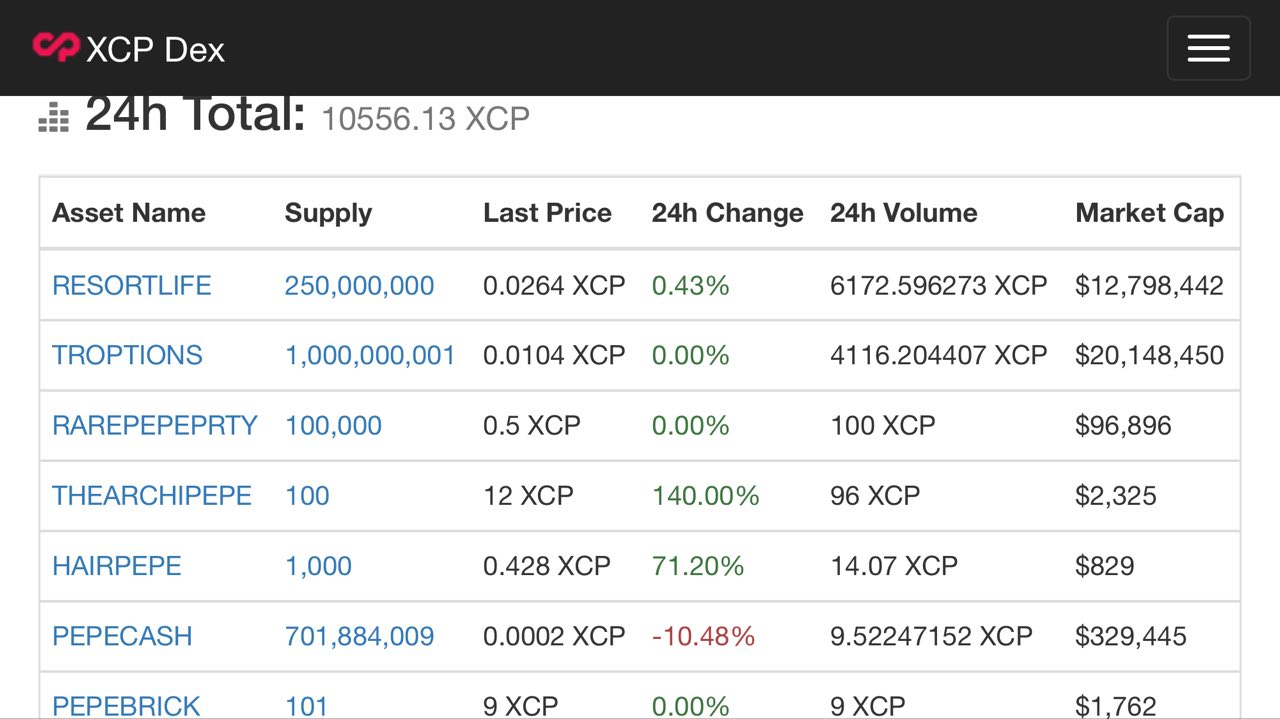Sort by 24h Volume column header
1280x719 pixels.
(x=903, y=212)
